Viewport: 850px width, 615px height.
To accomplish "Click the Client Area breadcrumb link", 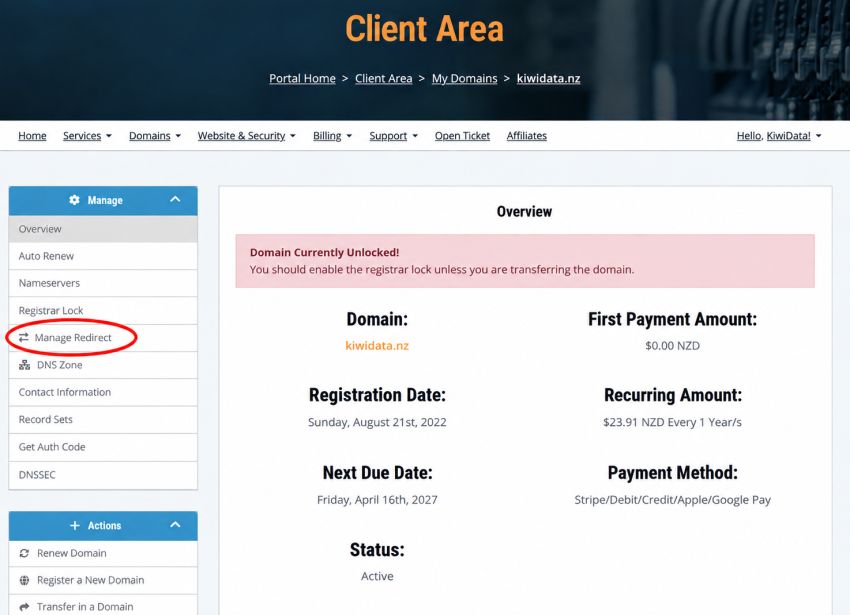I will (383, 79).
